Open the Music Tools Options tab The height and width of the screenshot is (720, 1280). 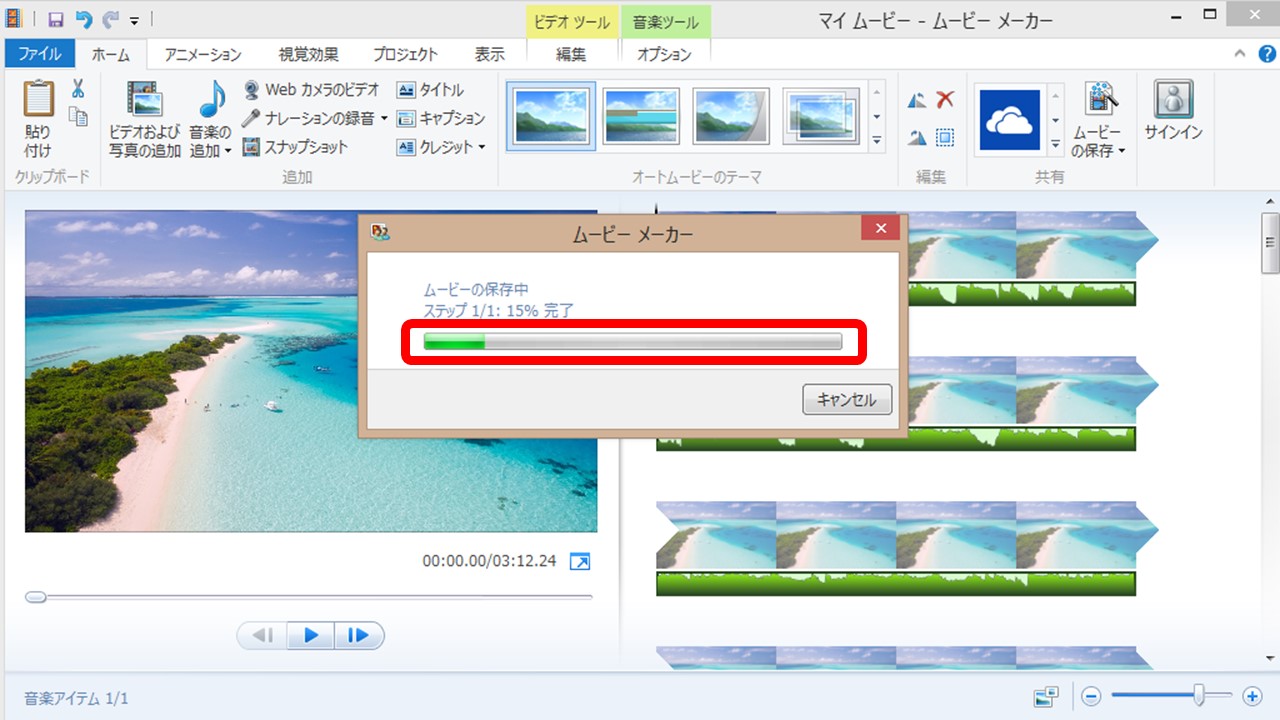[x=664, y=55]
